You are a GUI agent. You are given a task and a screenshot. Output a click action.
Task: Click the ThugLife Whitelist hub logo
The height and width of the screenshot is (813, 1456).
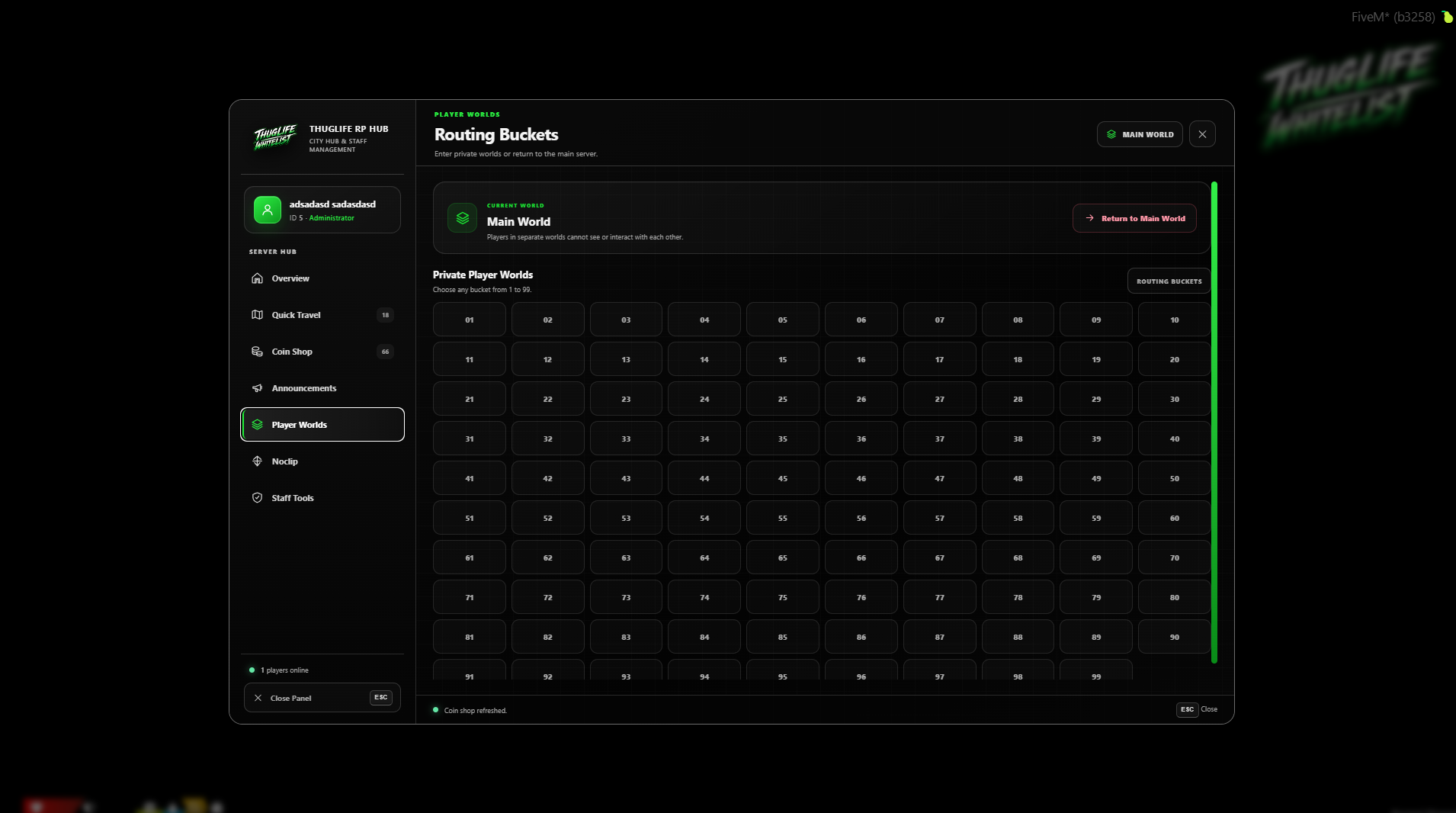(x=274, y=137)
